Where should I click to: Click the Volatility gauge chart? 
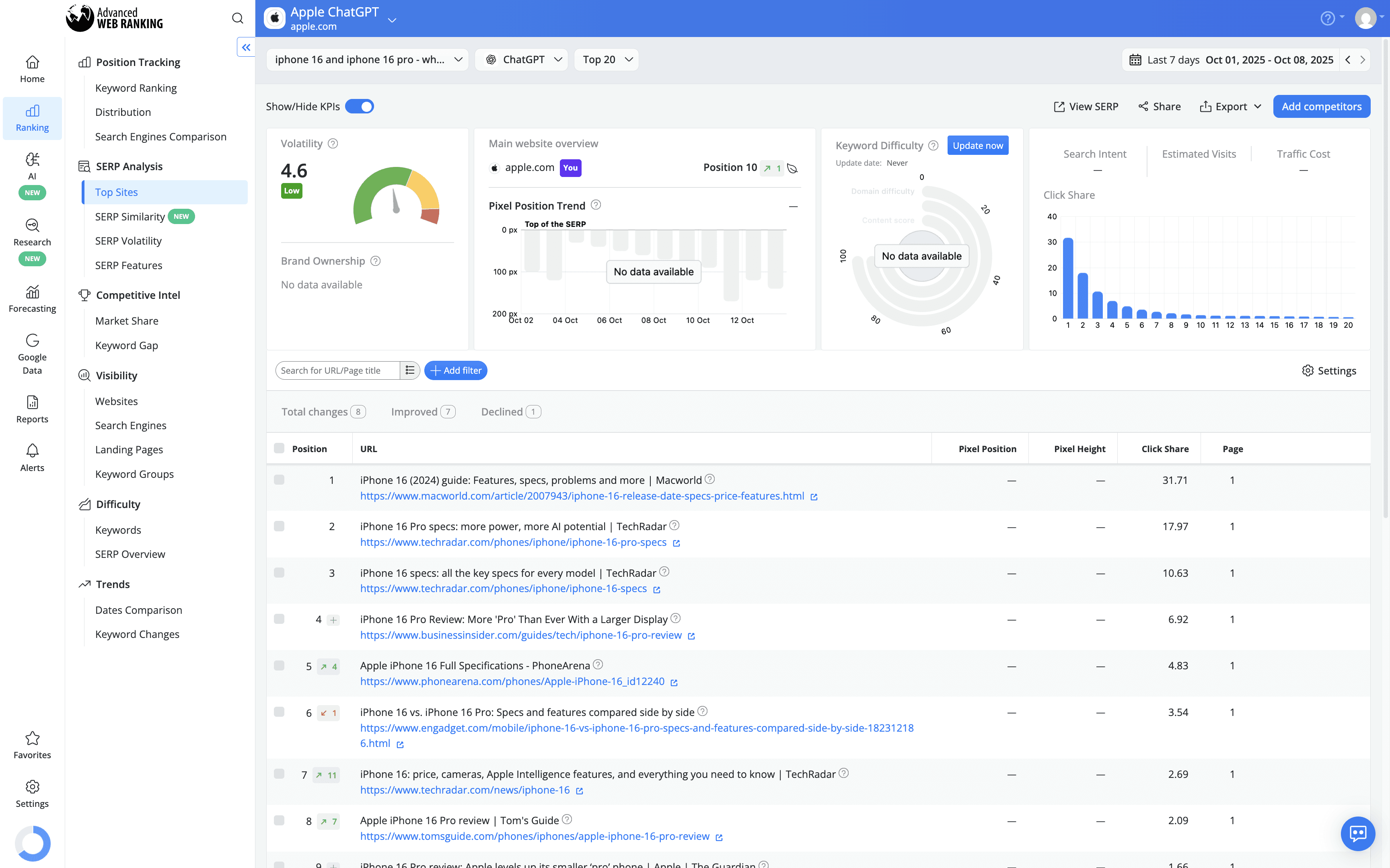pos(396,196)
